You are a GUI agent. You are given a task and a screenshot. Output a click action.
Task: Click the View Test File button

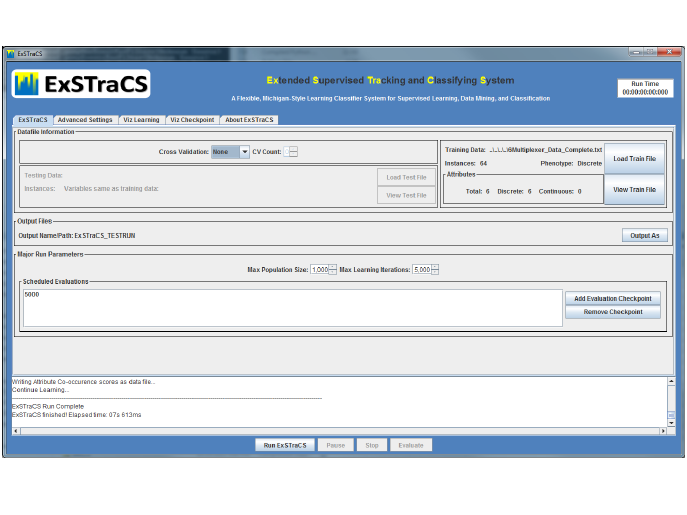tap(406, 195)
